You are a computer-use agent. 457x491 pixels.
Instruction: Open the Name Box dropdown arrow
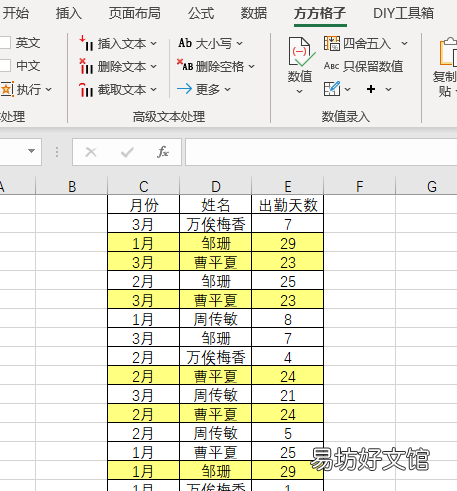coord(31,151)
